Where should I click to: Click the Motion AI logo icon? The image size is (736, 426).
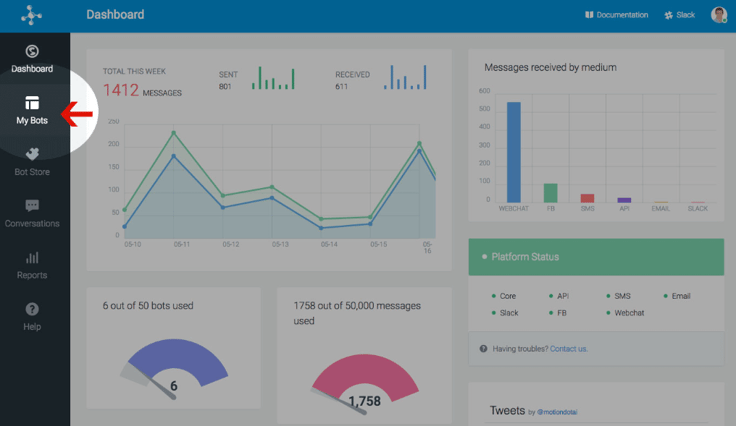[x=31, y=15]
